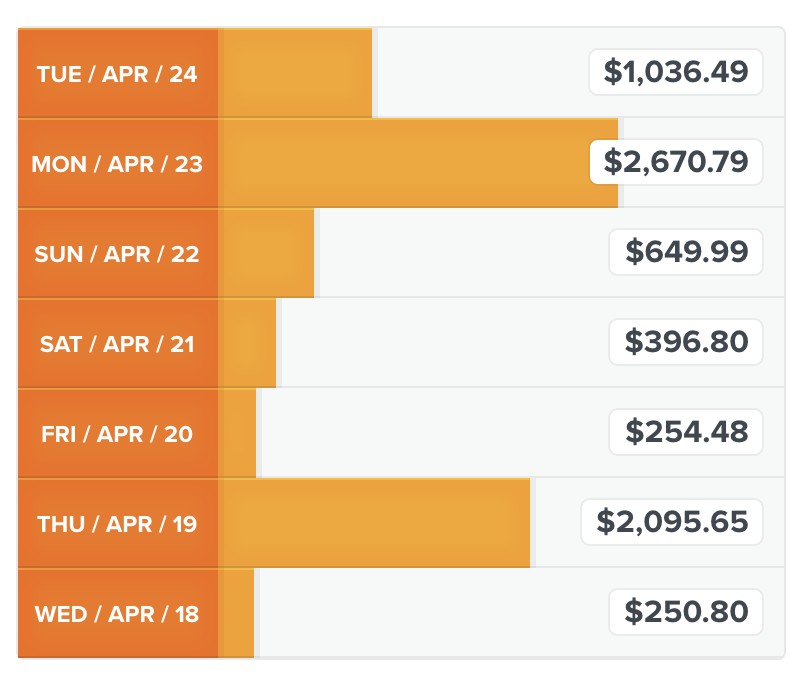Select the FRI / APR / 20 date label
This screenshot has width=804, height=676.
(117, 433)
